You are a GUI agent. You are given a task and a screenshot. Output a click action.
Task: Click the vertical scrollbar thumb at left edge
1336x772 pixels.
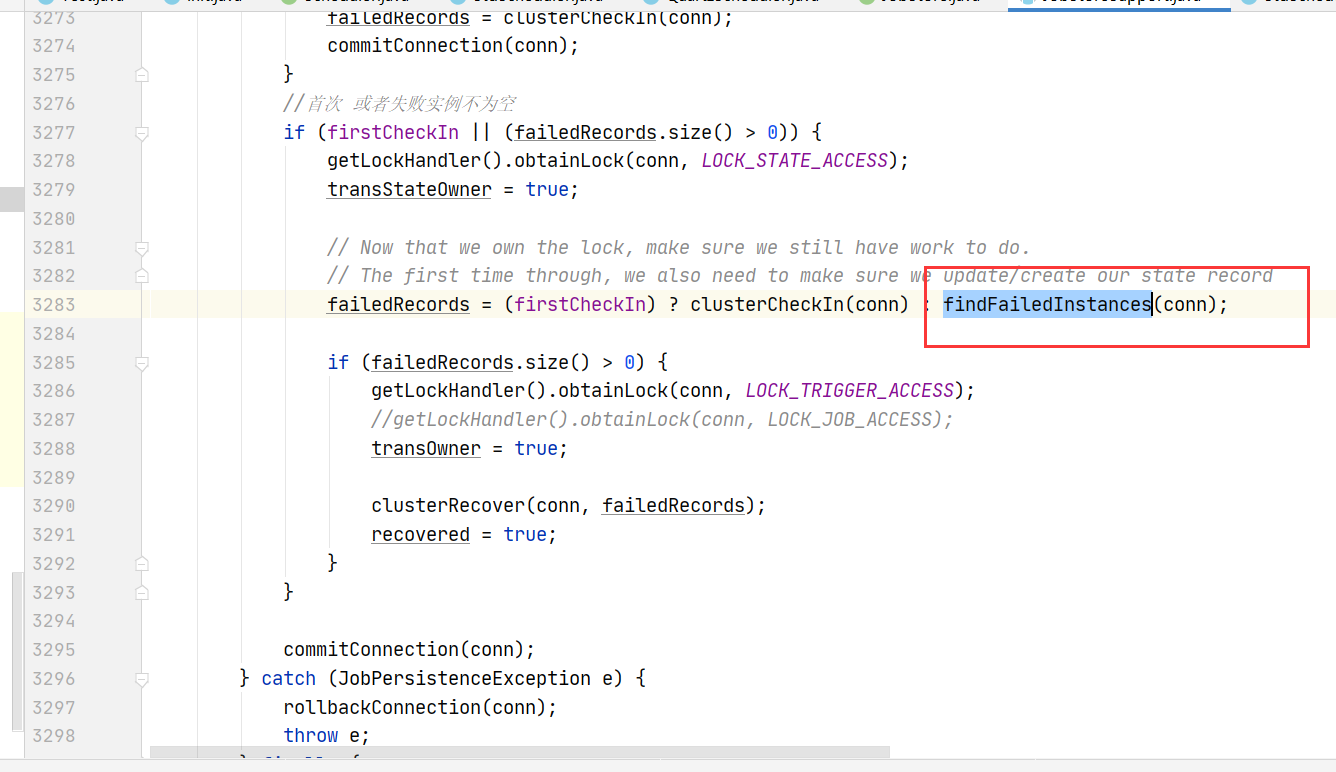[x=18, y=650]
